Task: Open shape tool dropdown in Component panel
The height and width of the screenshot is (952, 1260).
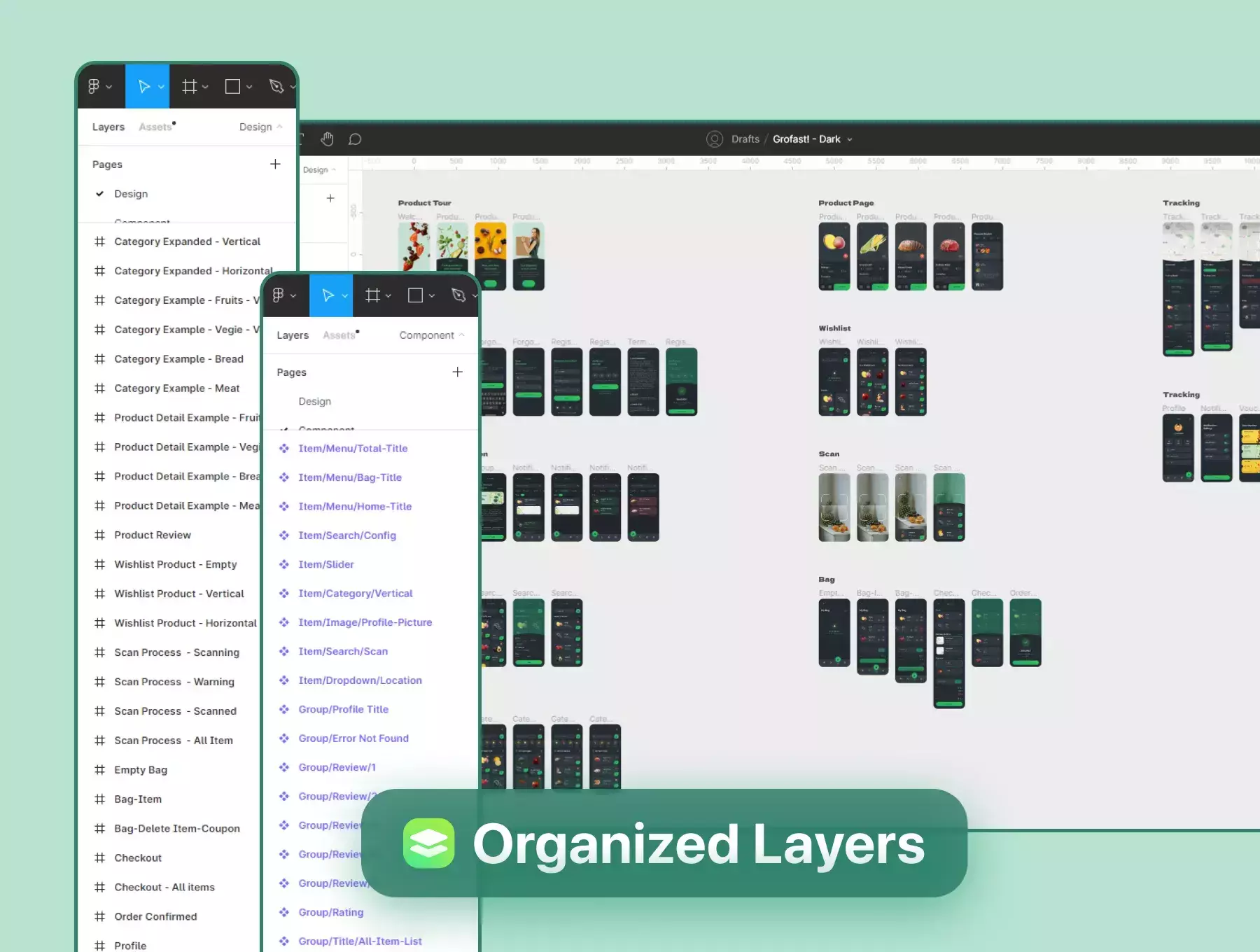Action: [432, 295]
